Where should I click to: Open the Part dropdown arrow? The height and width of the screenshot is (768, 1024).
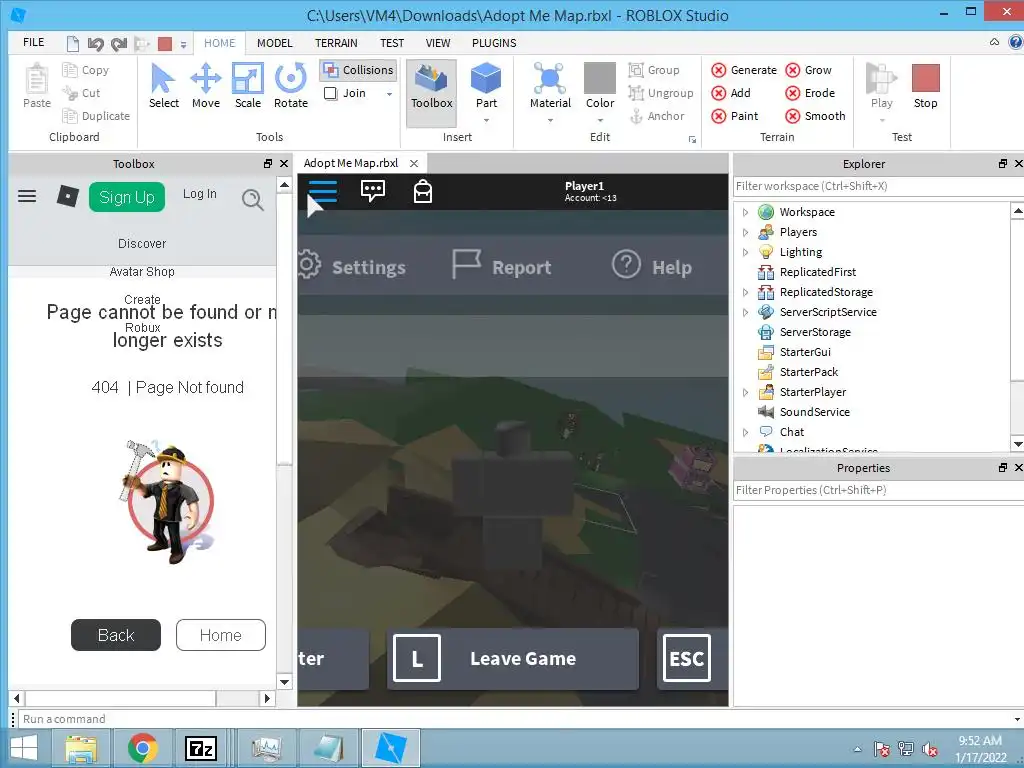click(x=487, y=120)
